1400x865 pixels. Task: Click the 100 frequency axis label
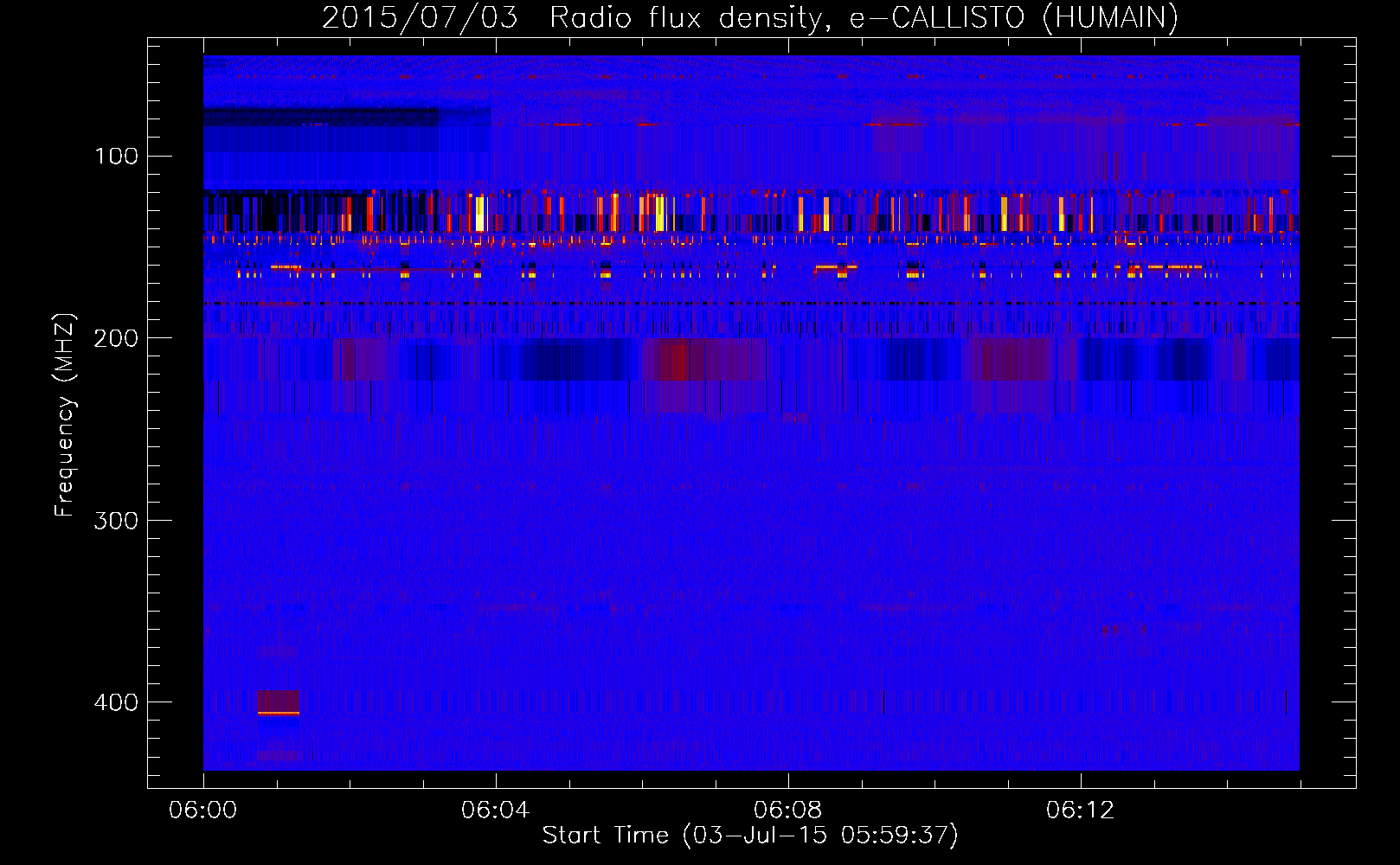116,157
